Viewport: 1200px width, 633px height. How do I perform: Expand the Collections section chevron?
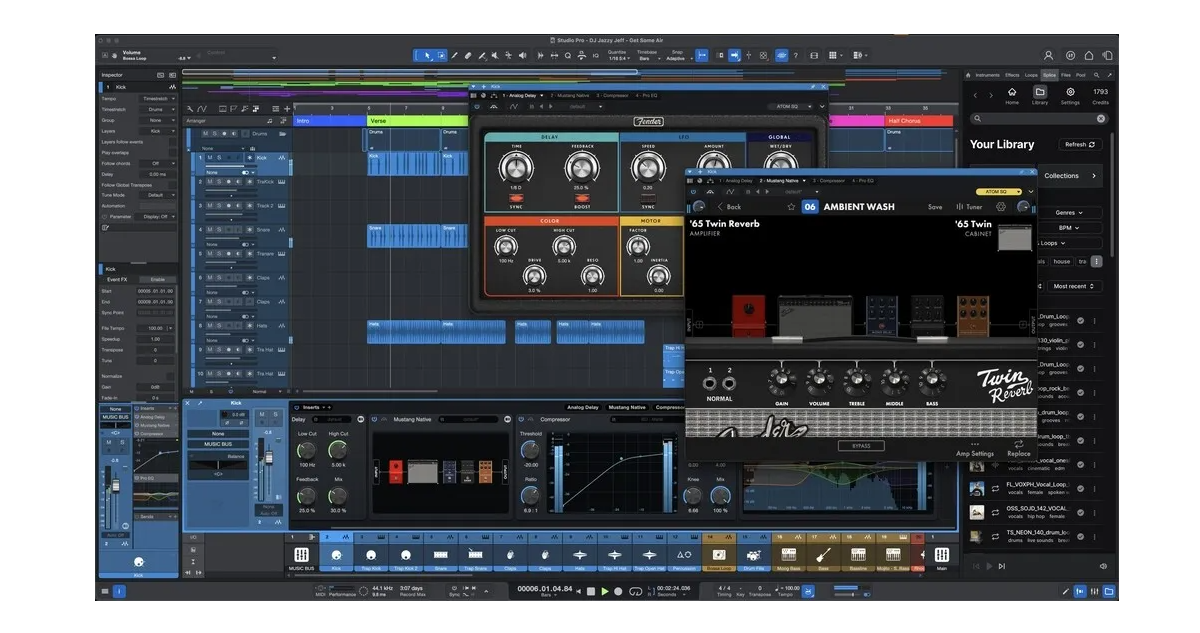[x=1094, y=176]
